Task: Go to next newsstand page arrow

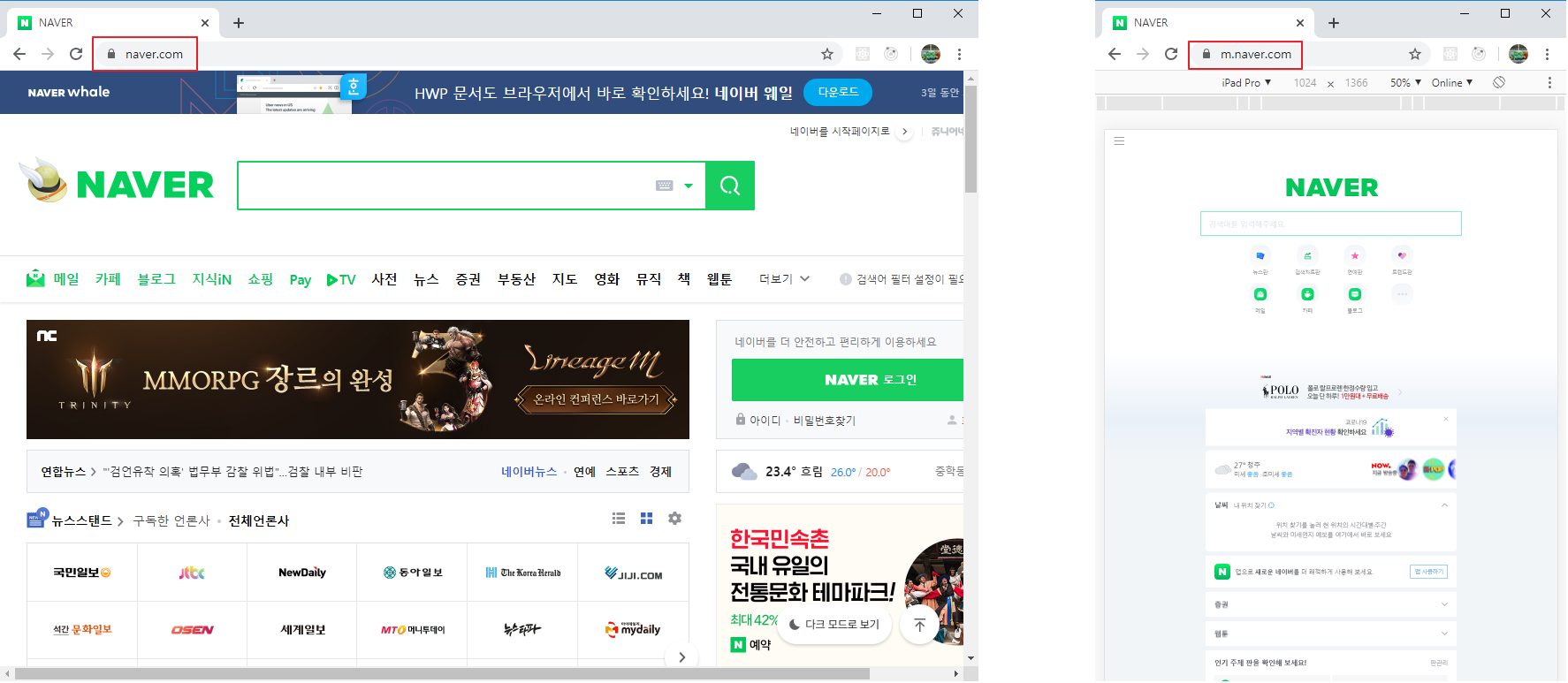Action: click(x=681, y=656)
